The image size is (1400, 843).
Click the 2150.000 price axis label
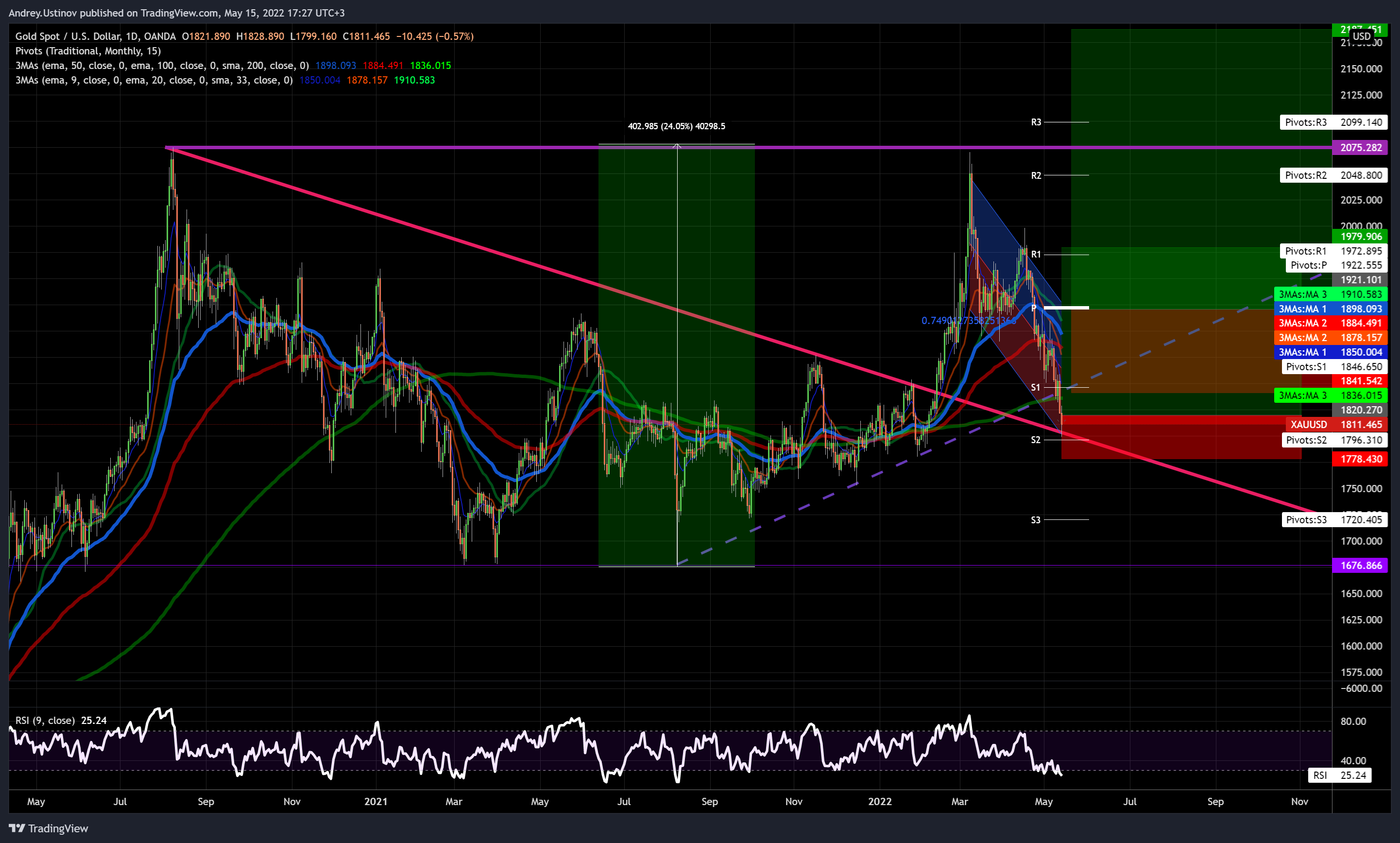click(x=1361, y=69)
